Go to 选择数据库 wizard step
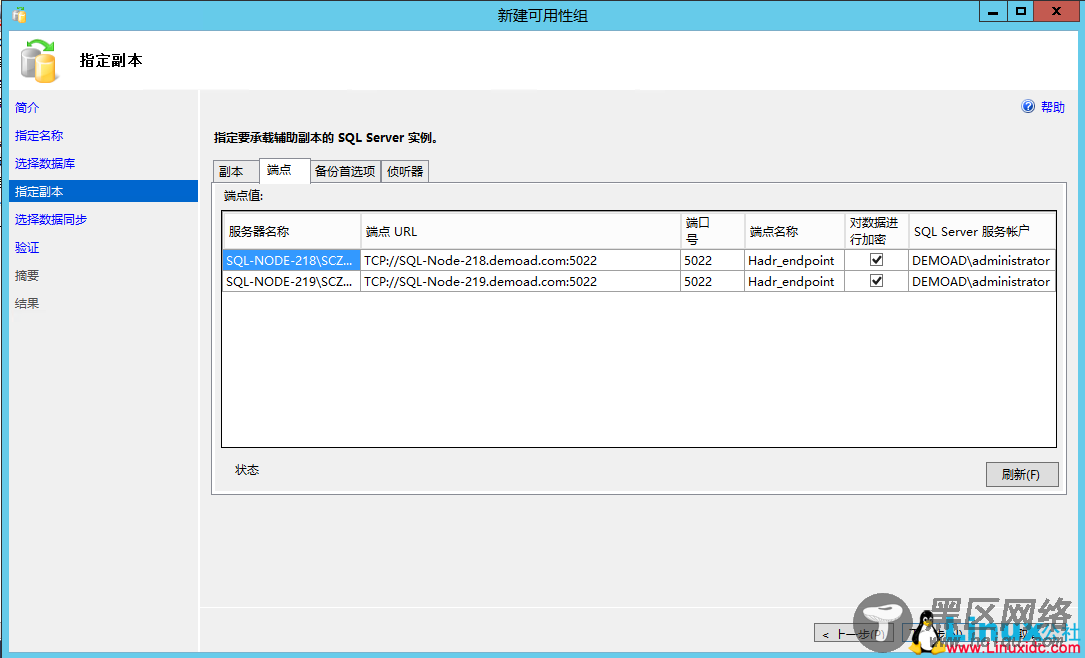1085x658 pixels. point(46,164)
